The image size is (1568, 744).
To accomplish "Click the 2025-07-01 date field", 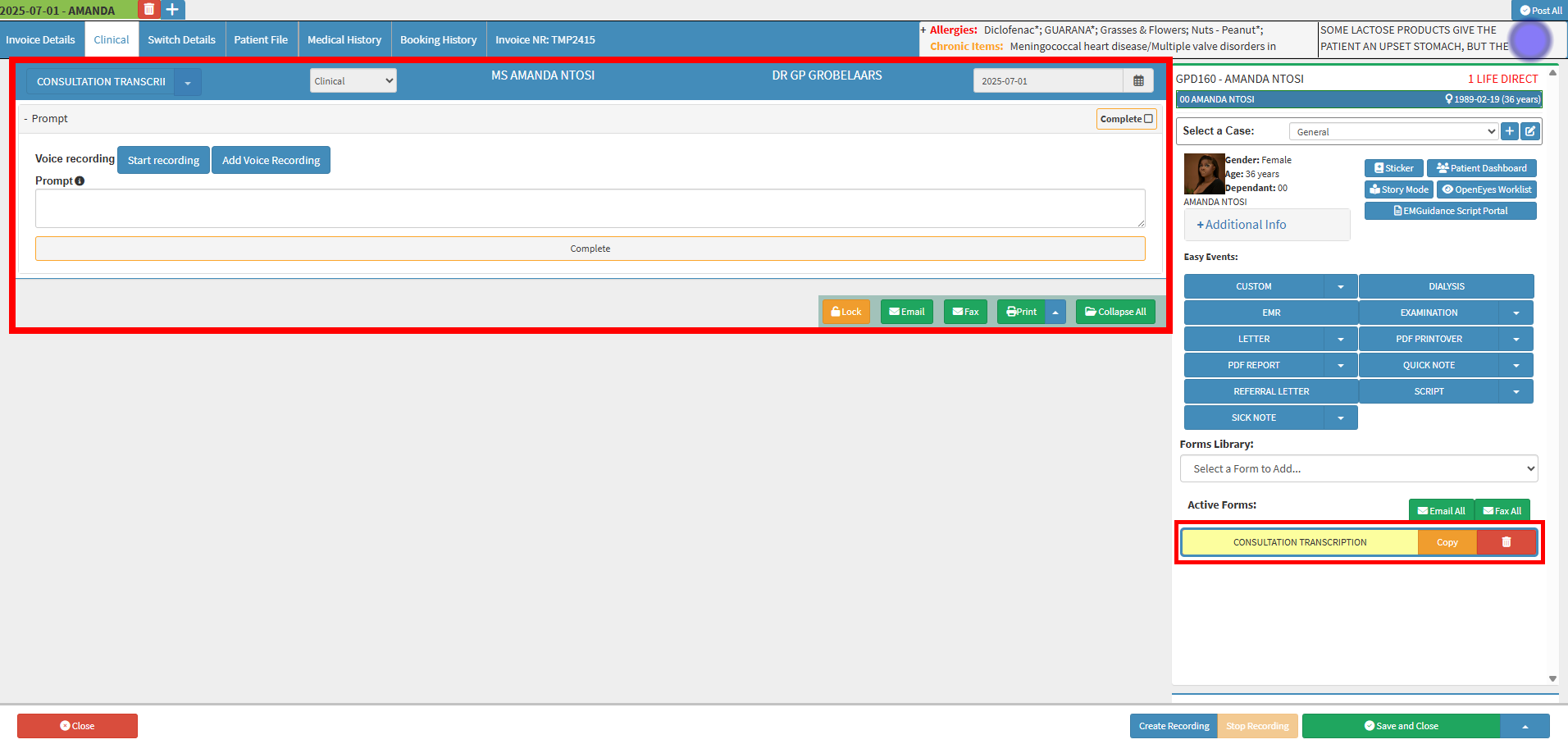I will coord(1048,81).
